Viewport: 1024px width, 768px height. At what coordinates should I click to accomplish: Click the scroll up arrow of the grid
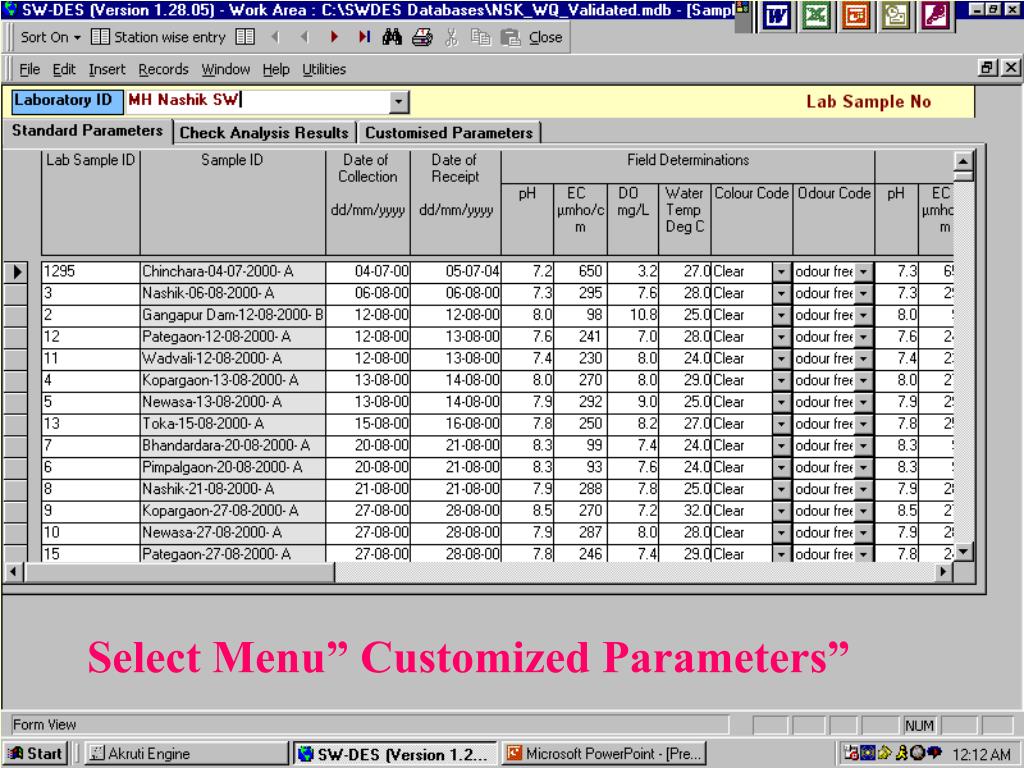(963, 161)
